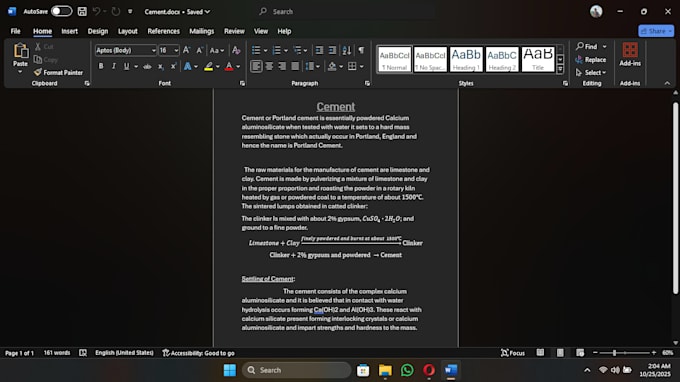680x382 pixels.
Task: Open WhatsApp from the taskbar
Action: 407,370
